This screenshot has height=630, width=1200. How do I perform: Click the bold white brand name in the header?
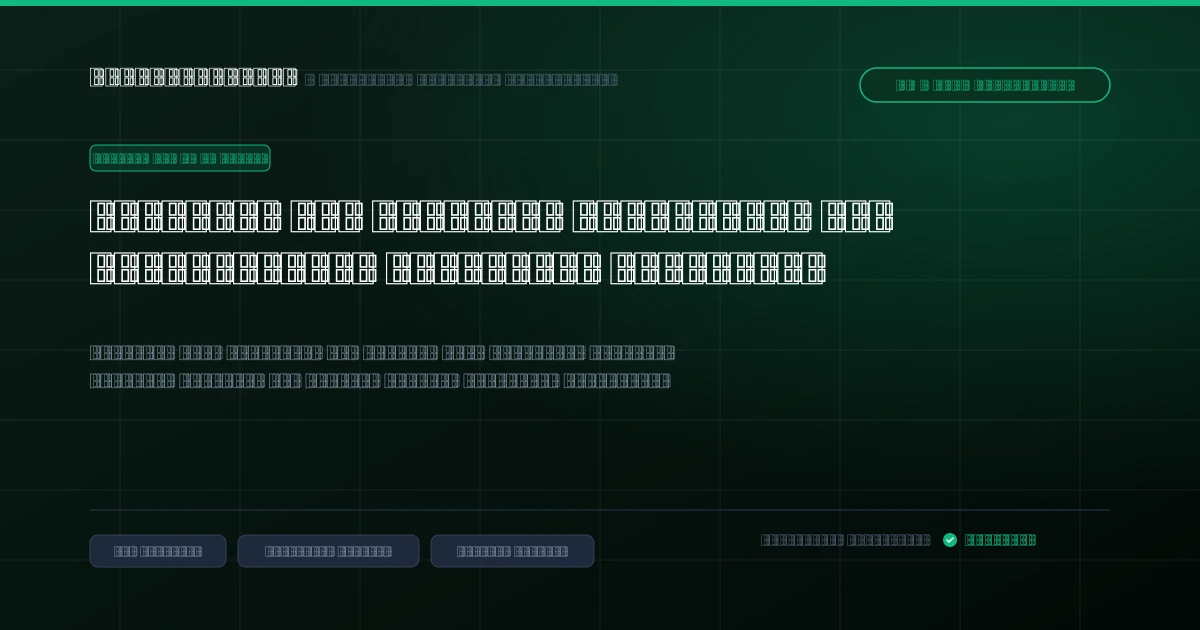click(194, 77)
